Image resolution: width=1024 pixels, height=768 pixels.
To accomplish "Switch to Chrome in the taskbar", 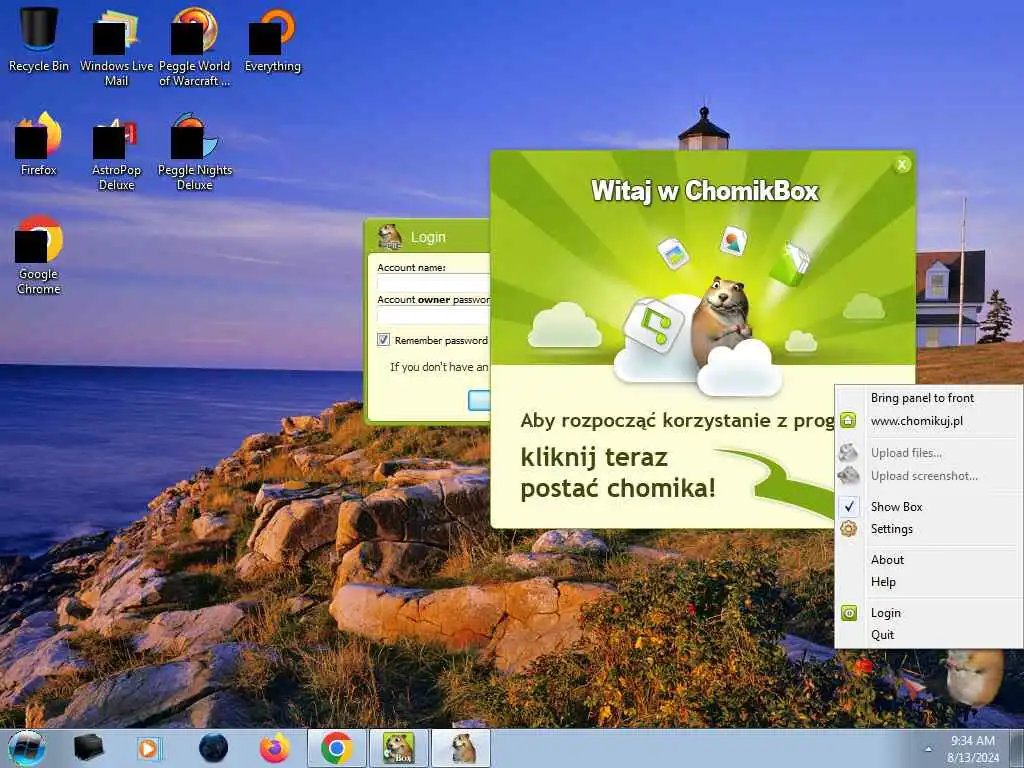I will pyautogui.click(x=337, y=748).
